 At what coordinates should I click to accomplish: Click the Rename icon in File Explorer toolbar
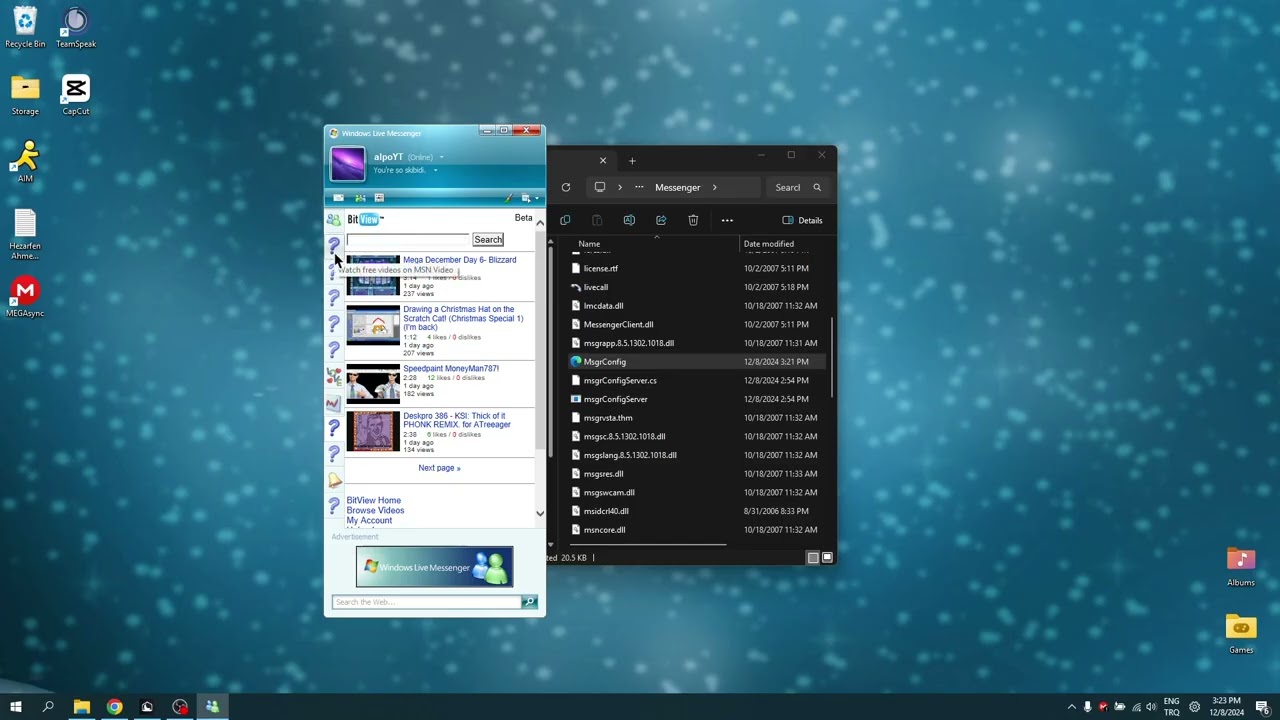click(x=629, y=220)
